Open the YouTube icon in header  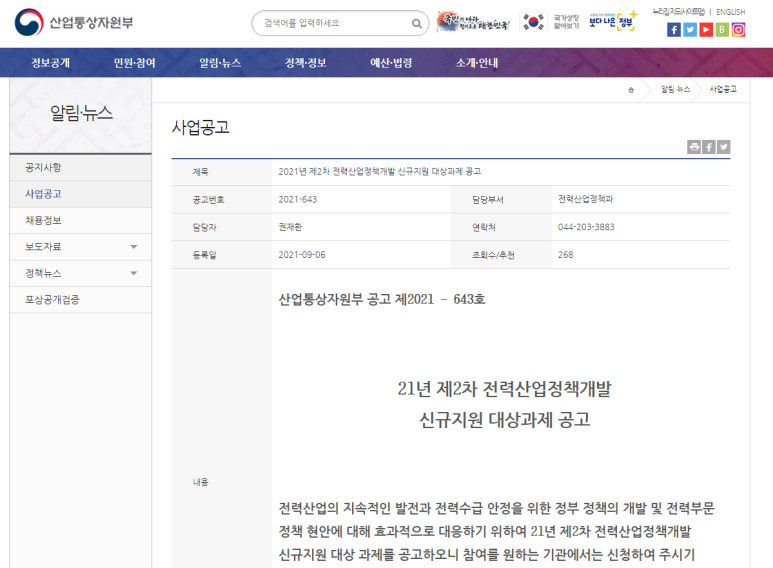(706, 30)
